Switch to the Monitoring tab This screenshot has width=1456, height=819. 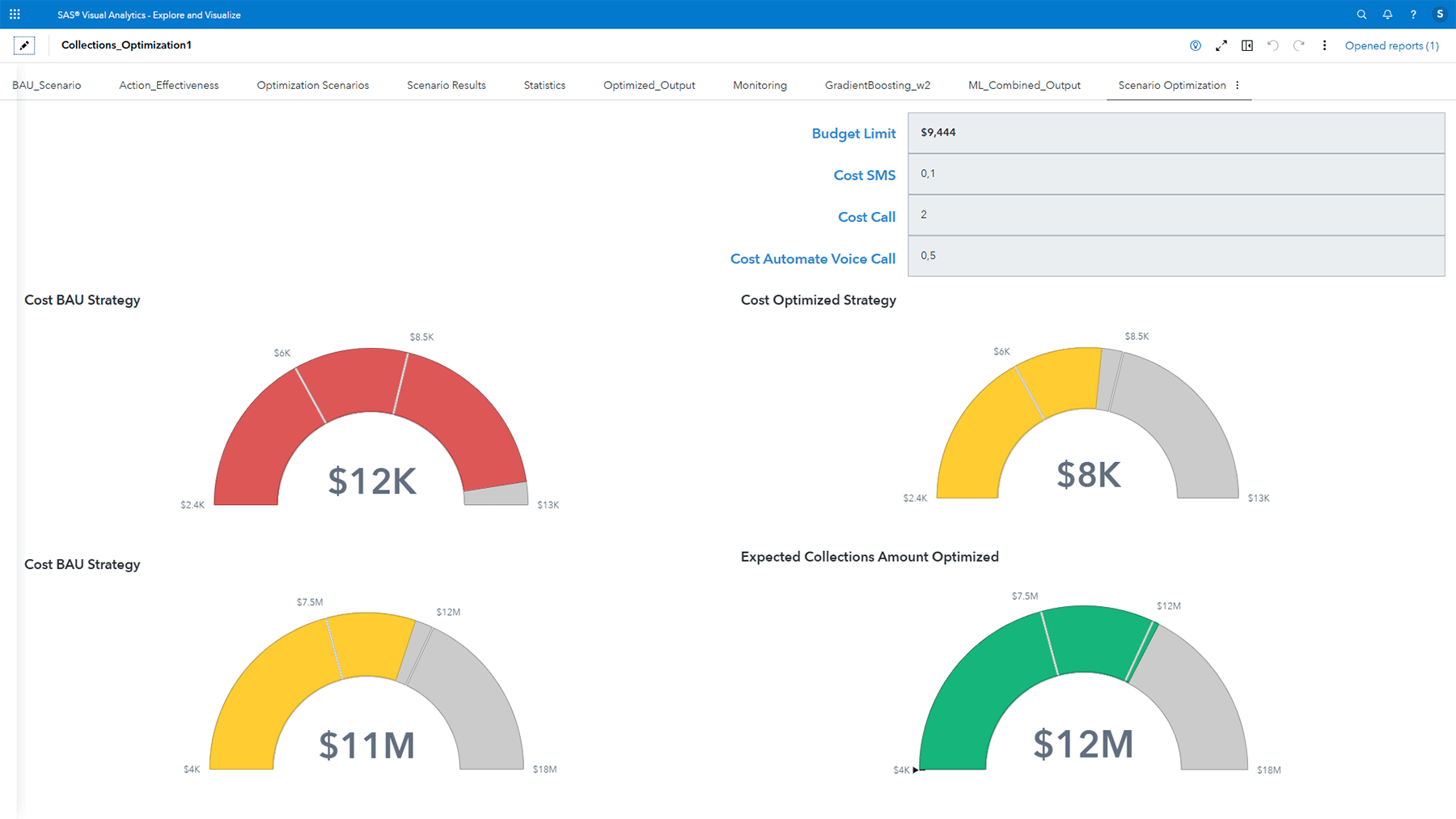tap(760, 85)
